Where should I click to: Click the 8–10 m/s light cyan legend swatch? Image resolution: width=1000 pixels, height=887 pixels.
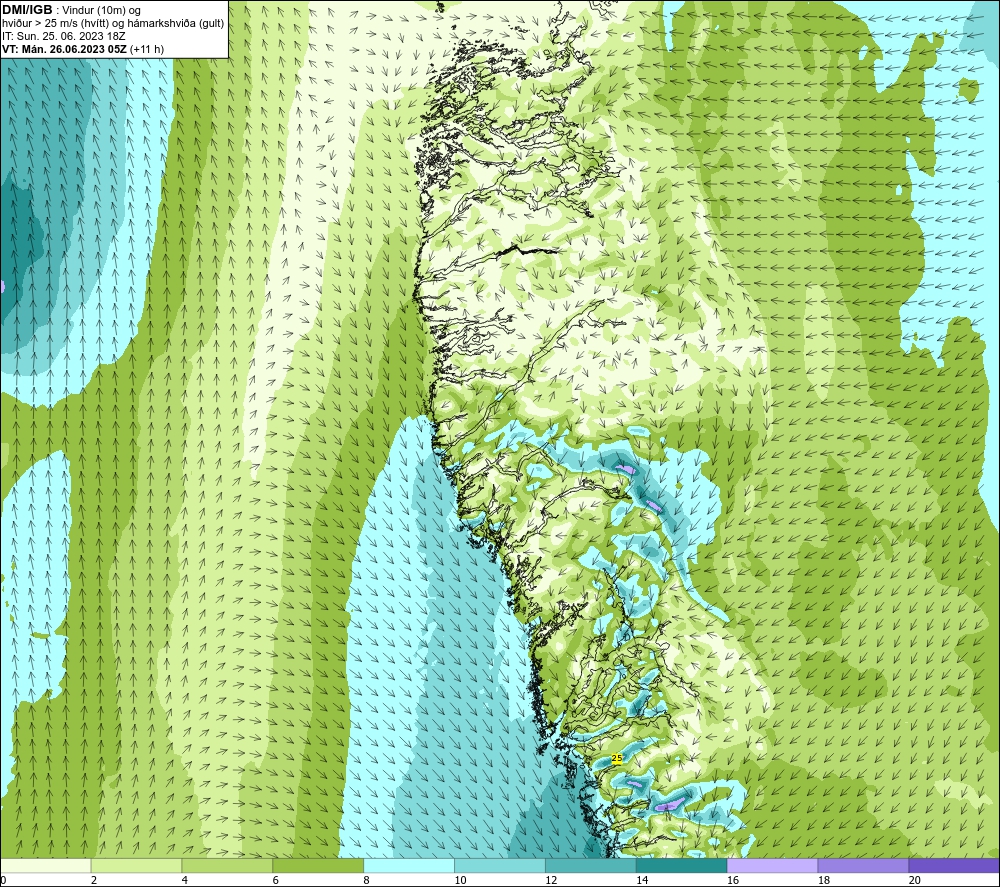click(x=409, y=865)
